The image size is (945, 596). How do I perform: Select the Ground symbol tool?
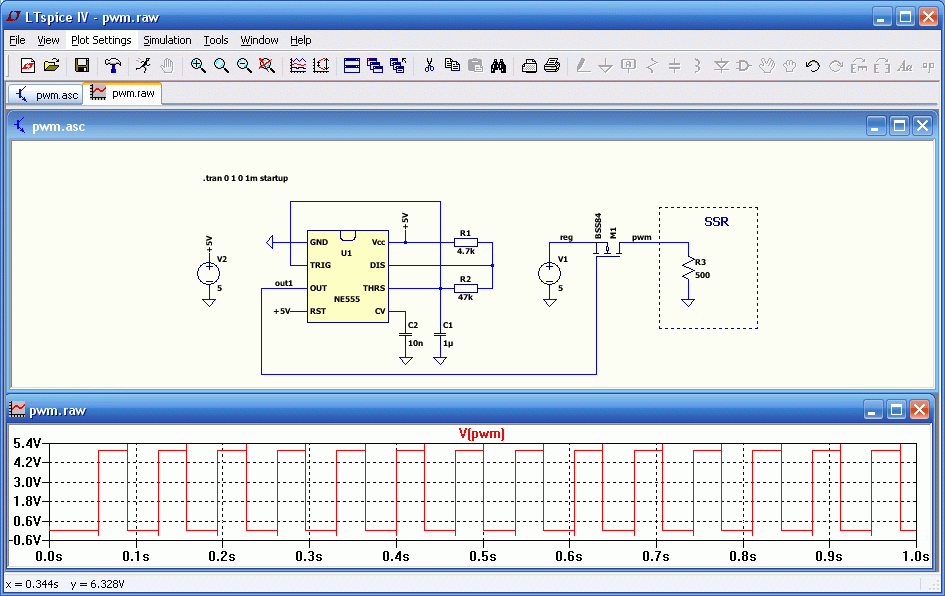[606, 65]
